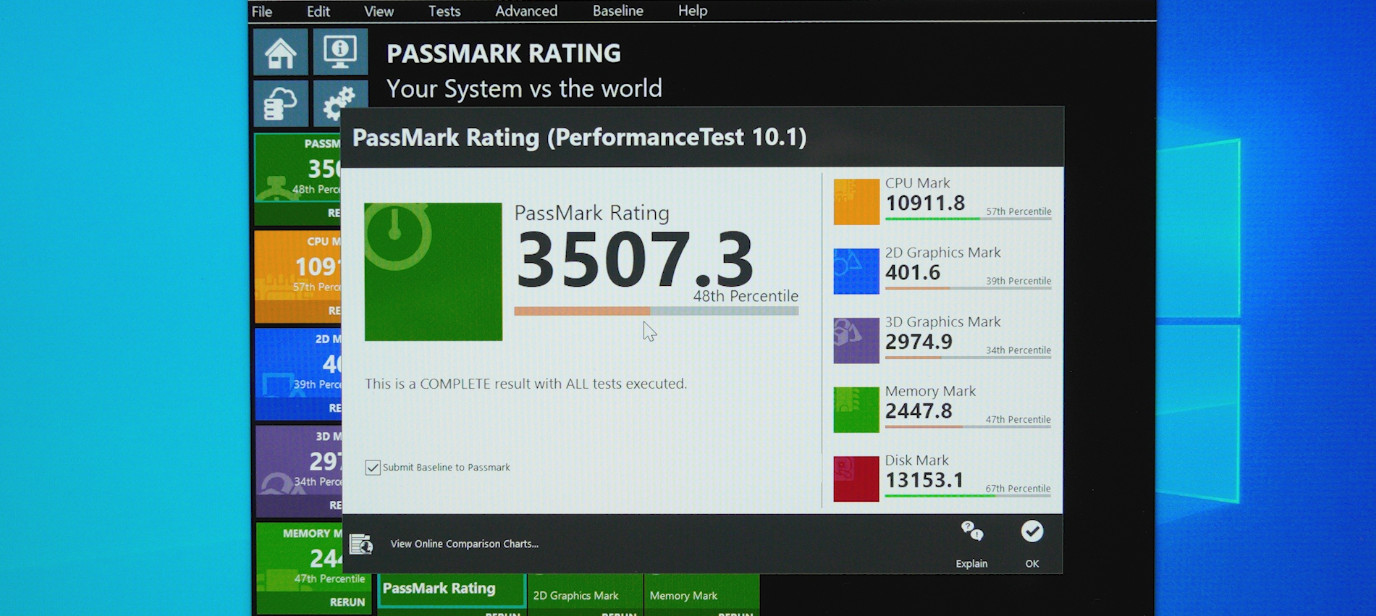Screen dimensions: 1376x616
Task: Open the cloud baseline management icon
Action: (280, 103)
